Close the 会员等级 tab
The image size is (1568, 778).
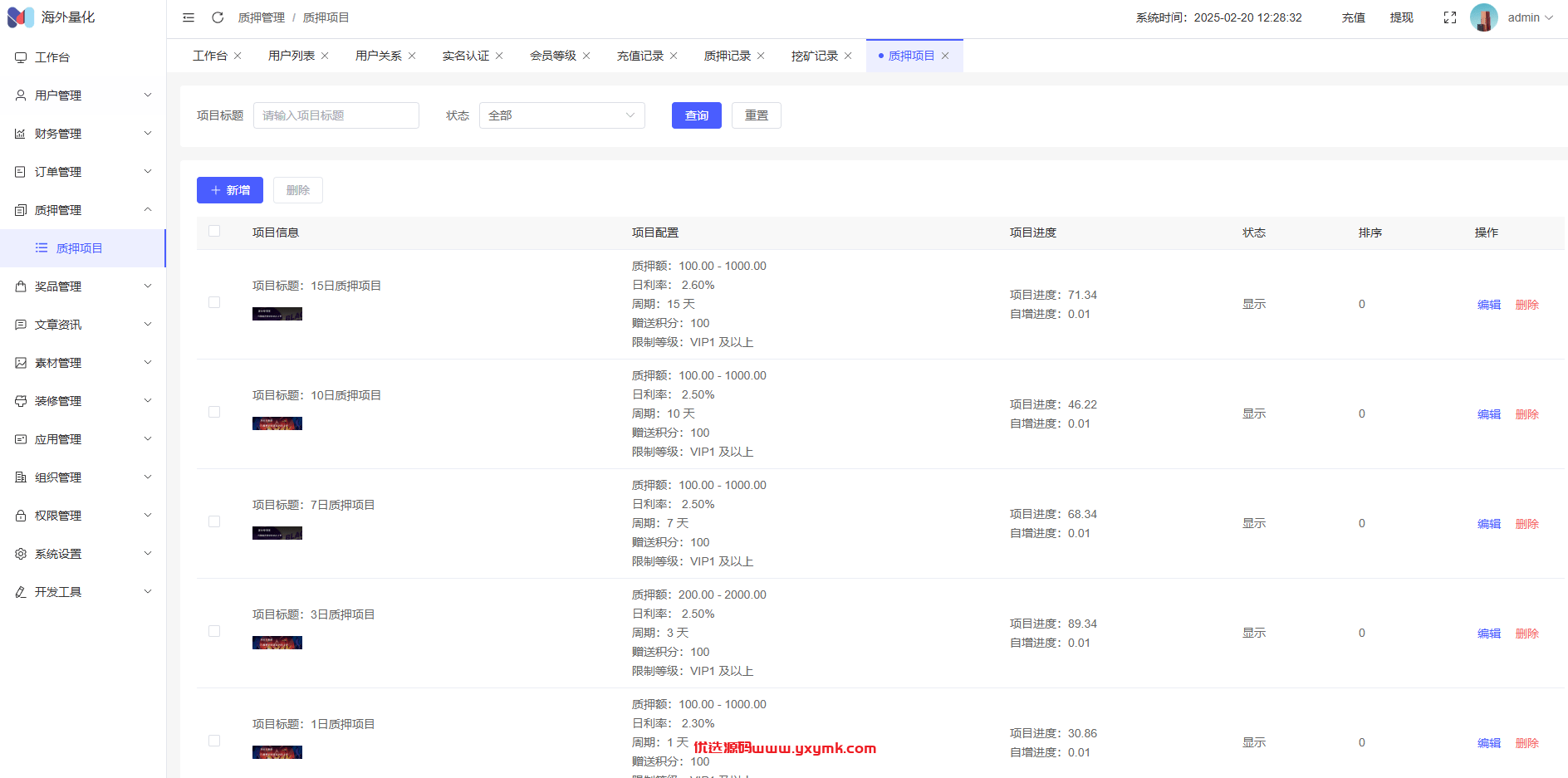(586, 56)
